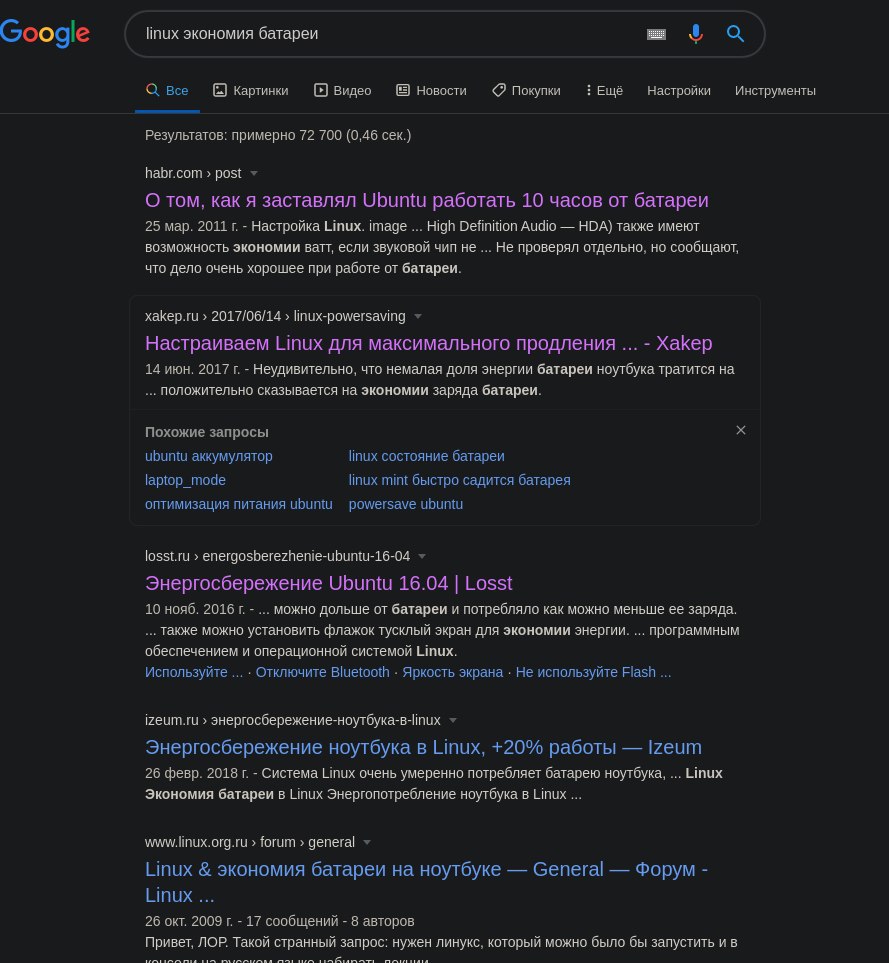
Task: Click the related query laptop_mode
Action: [x=185, y=480]
